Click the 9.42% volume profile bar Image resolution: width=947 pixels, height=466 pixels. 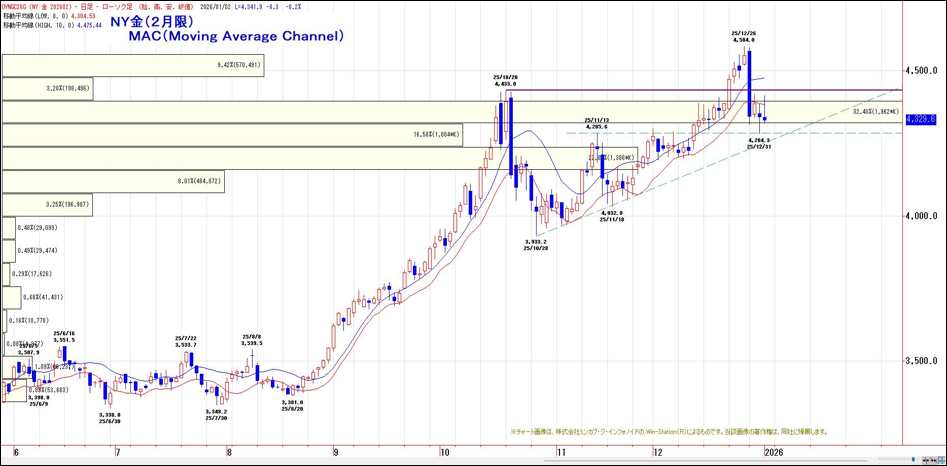pos(132,66)
